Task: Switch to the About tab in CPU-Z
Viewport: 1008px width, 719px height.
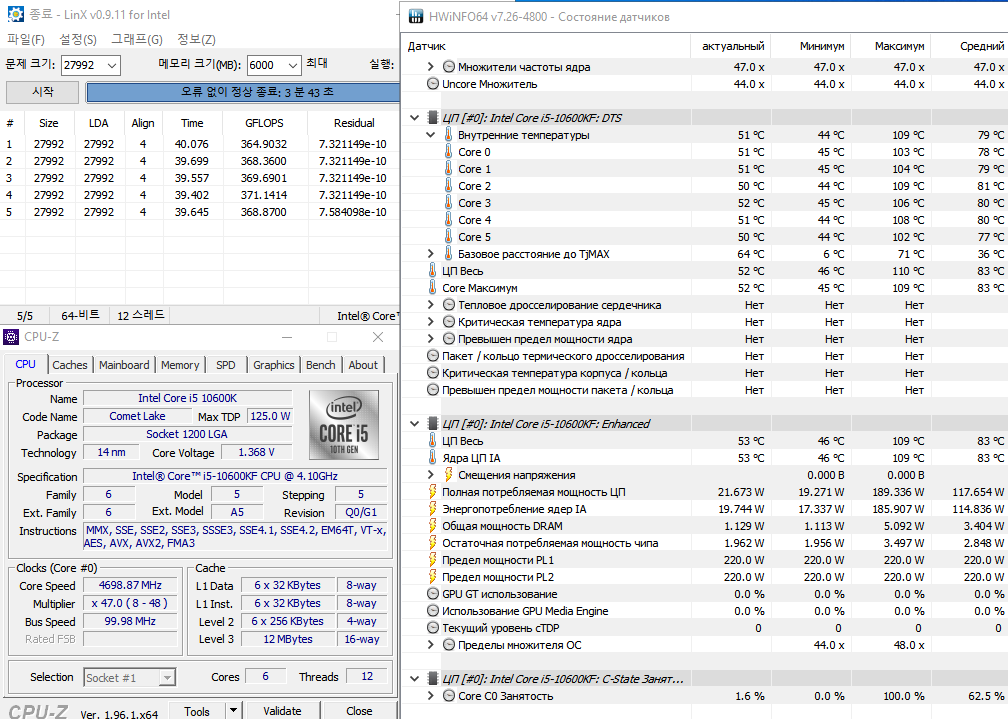Action: [363, 365]
